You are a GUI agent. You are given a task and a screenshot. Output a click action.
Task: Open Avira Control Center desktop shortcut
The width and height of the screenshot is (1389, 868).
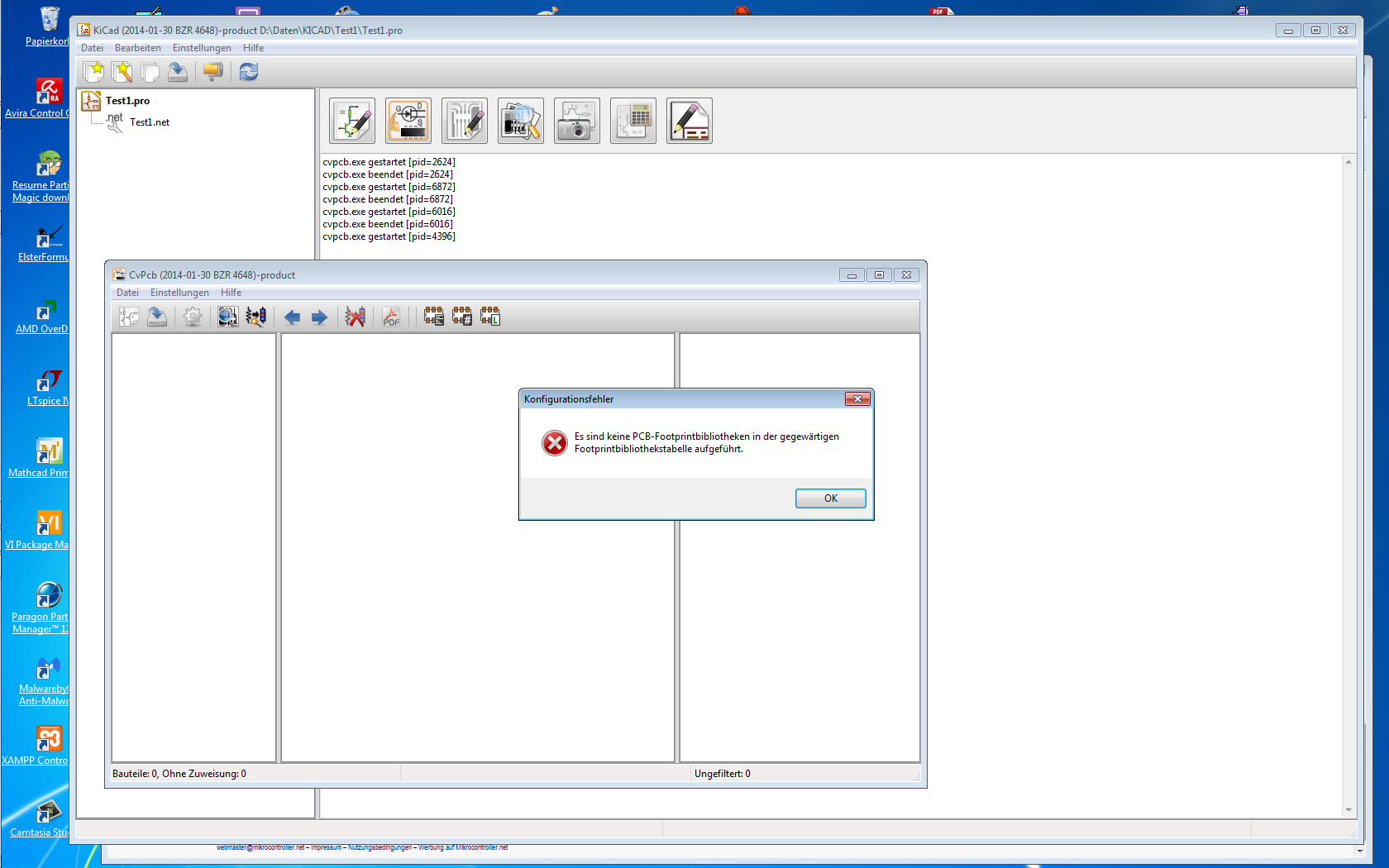tap(37, 99)
